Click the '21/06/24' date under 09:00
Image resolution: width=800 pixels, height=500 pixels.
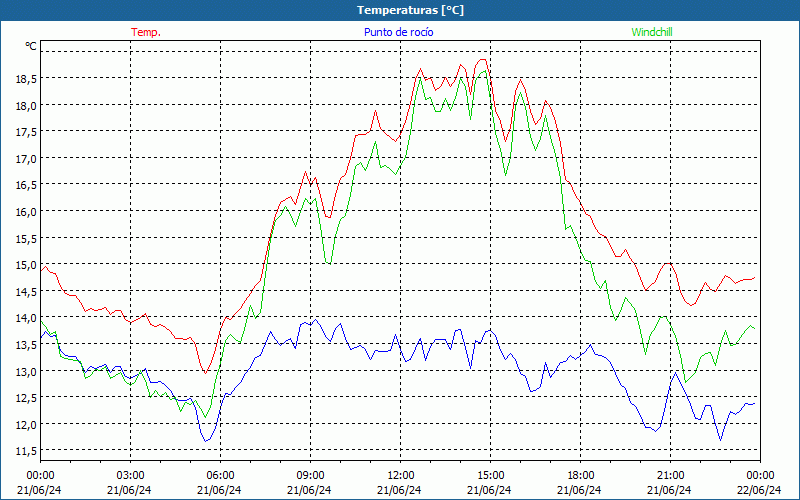click(x=309, y=490)
